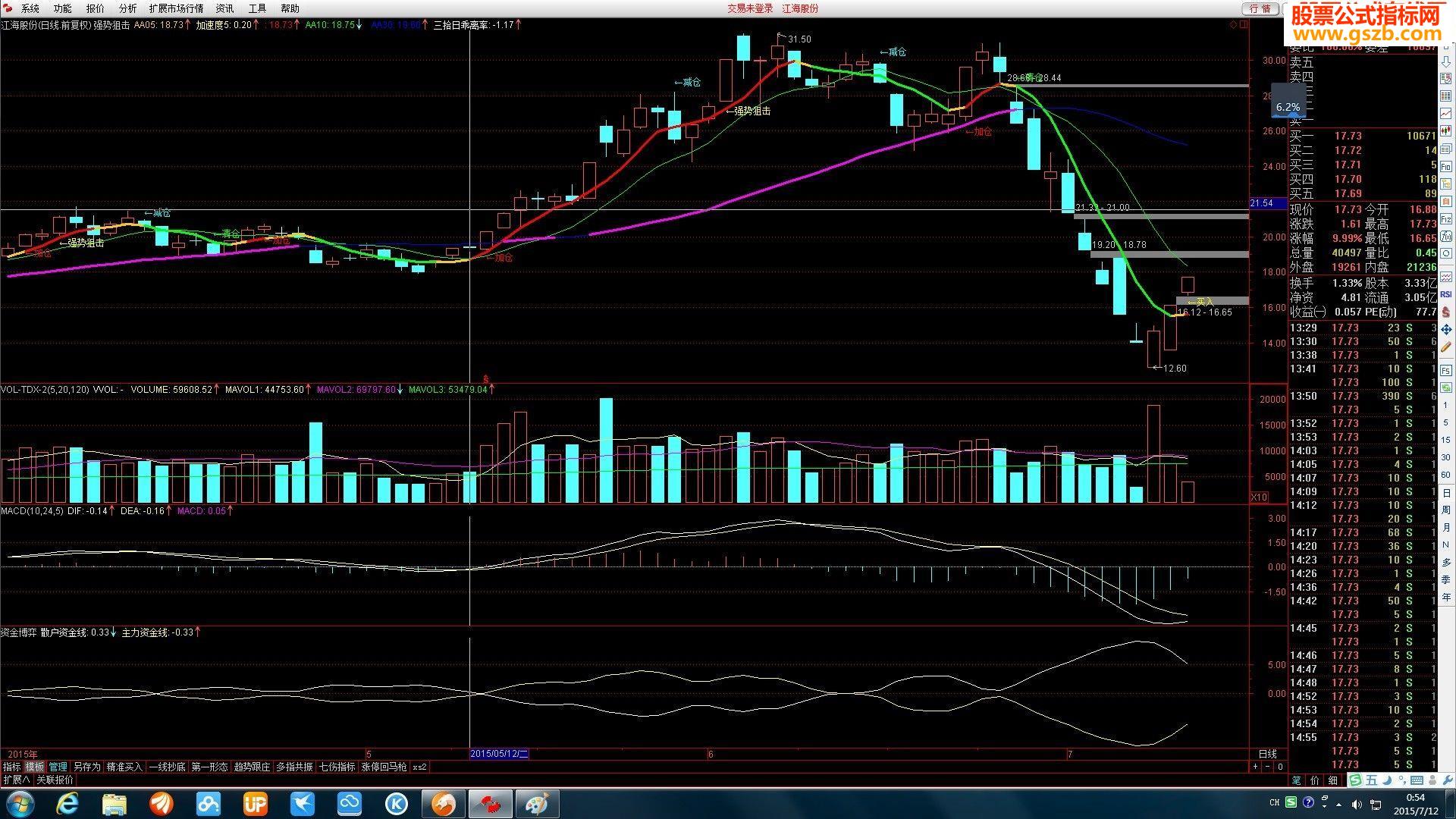Open the RSI indicator icon
1456x819 pixels.
pos(1446,294)
